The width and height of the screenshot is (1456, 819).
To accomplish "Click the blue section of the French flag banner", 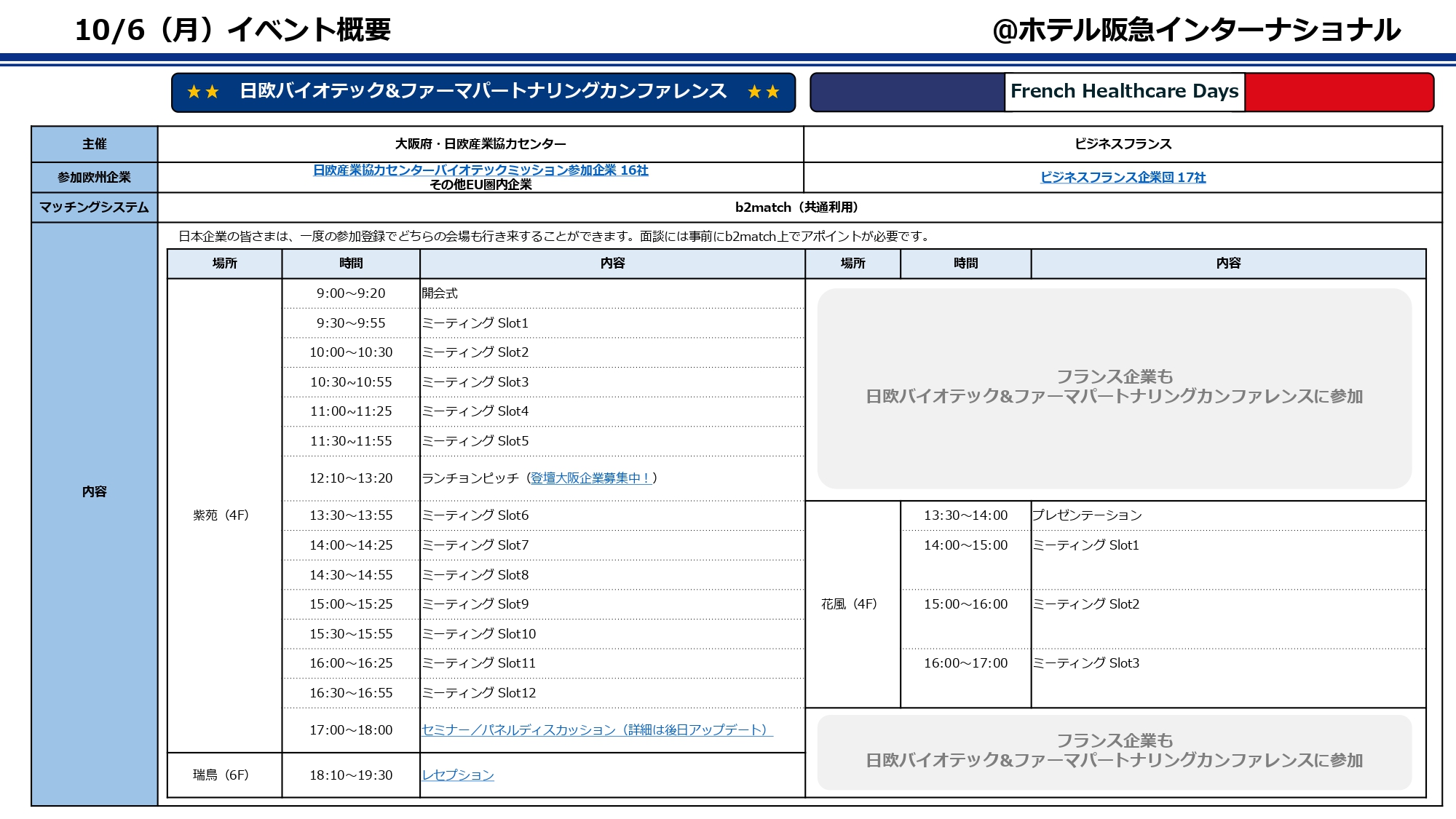I will click(x=907, y=92).
